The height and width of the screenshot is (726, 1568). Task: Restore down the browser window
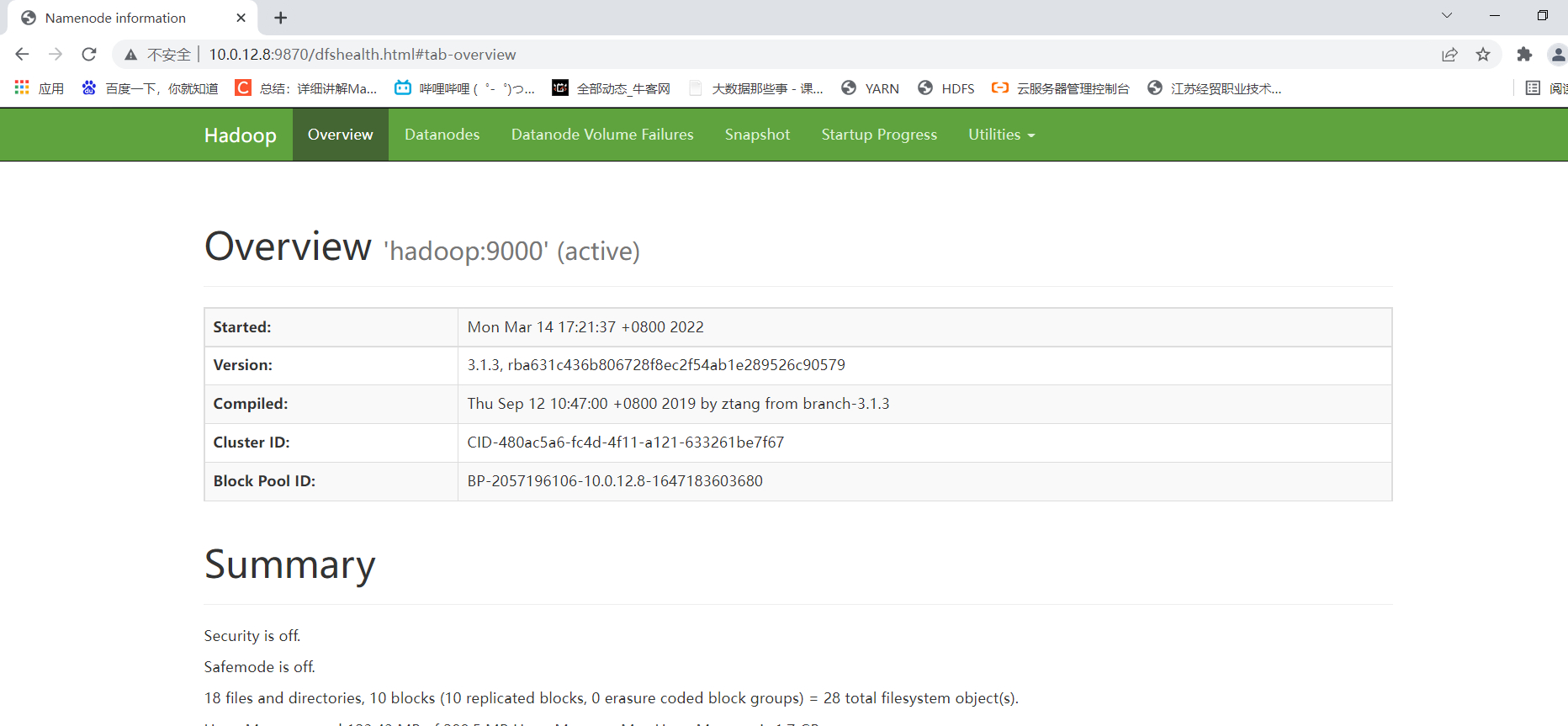point(1543,15)
